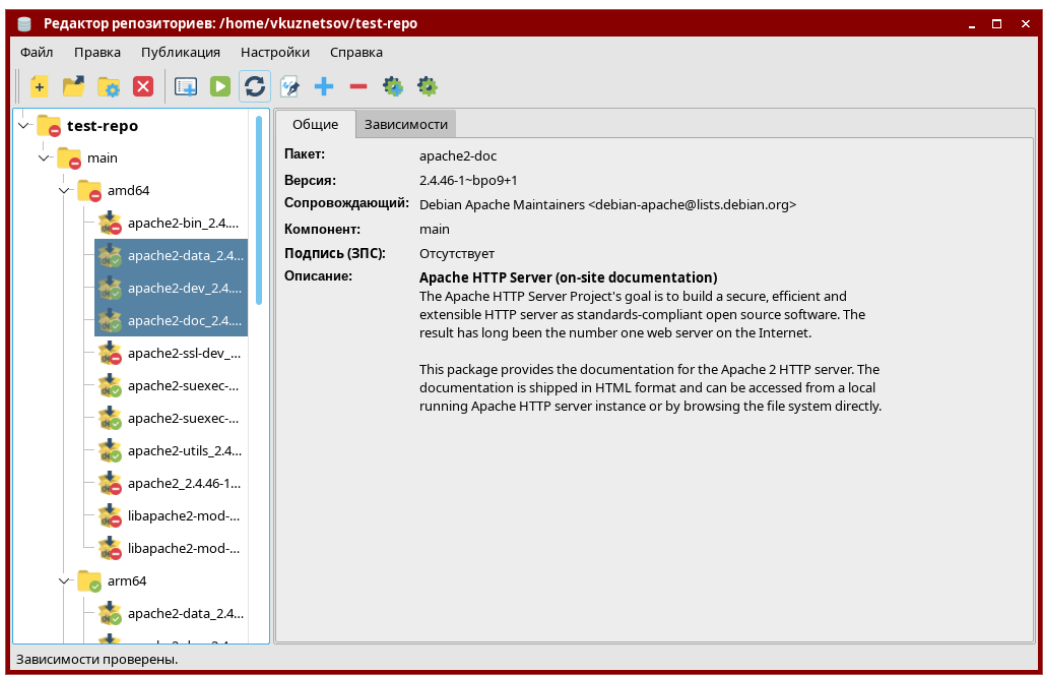Select apache2-utils package in amd64
The image size is (1050, 679).
[x=184, y=451]
